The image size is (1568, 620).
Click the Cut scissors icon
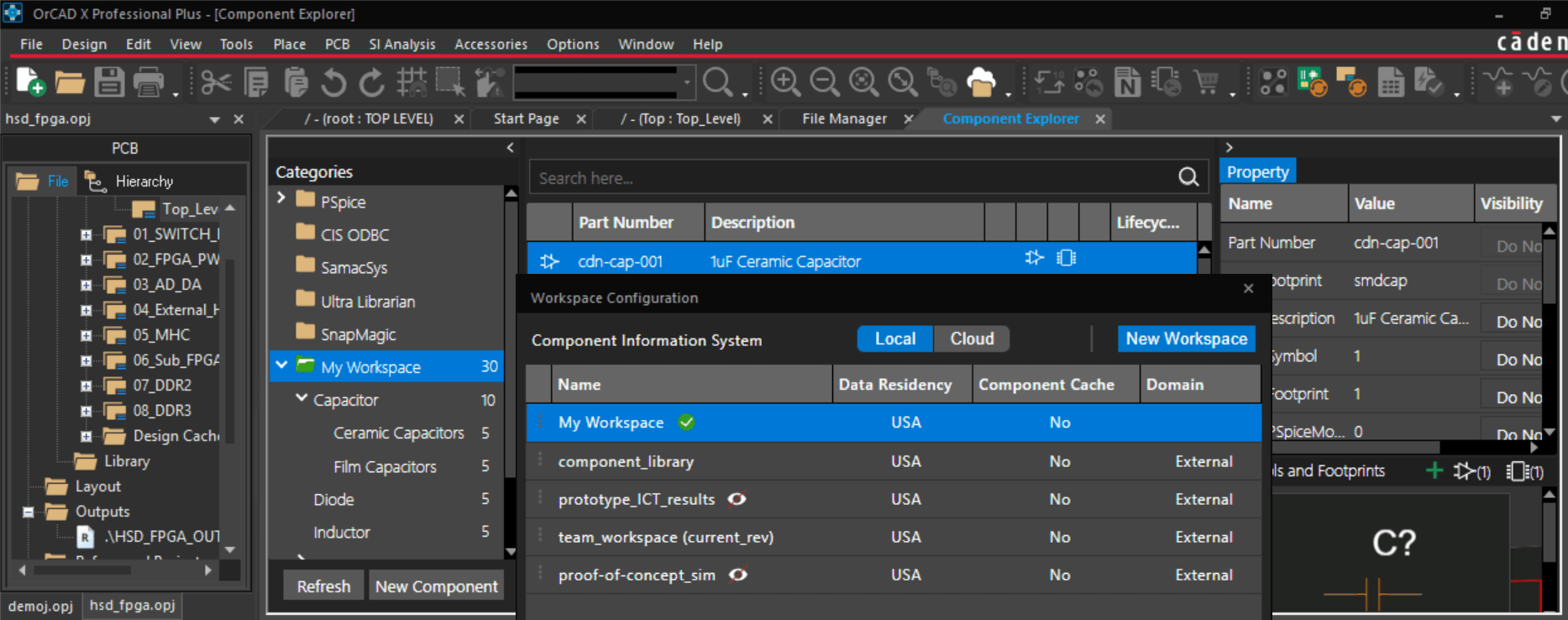click(216, 82)
